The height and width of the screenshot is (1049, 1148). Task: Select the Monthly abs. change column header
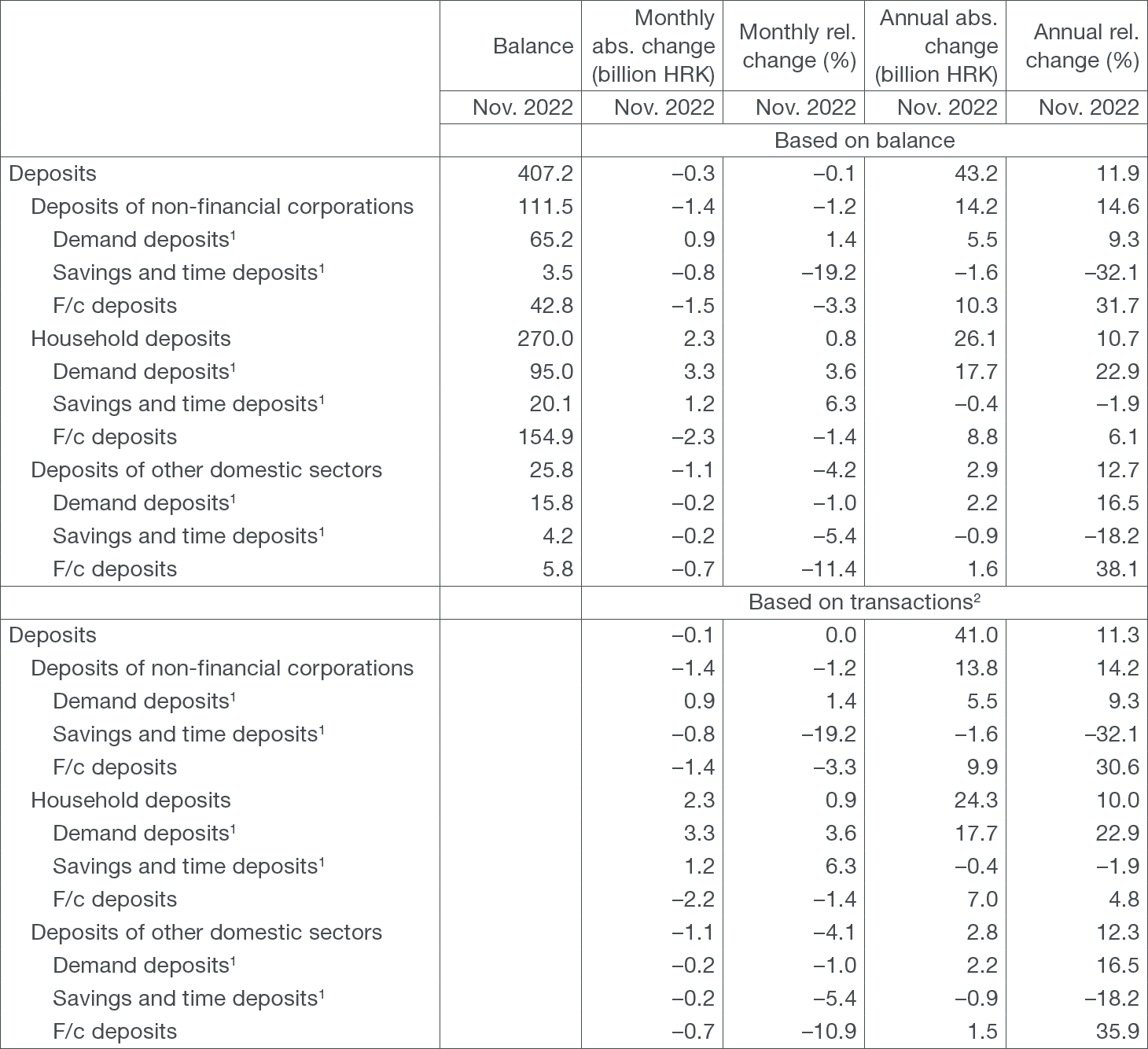pyautogui.click(x=653, y=46)
